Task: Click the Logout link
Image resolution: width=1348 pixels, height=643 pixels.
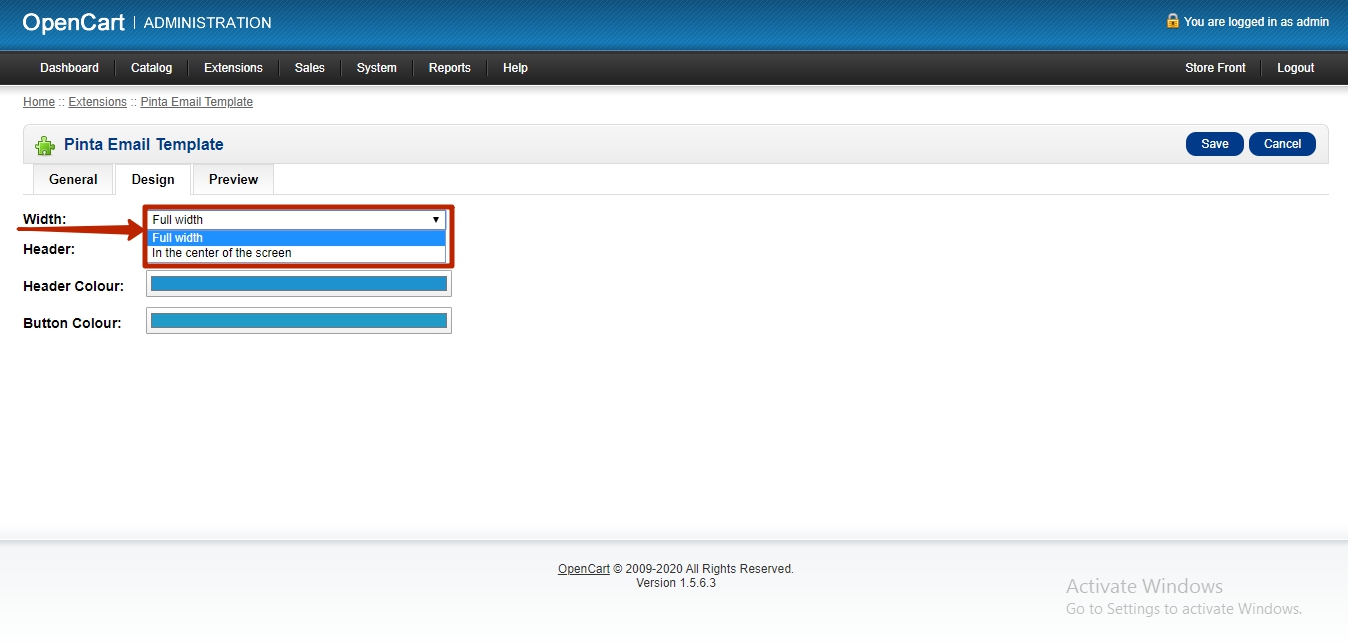Action: point(1295,68)
